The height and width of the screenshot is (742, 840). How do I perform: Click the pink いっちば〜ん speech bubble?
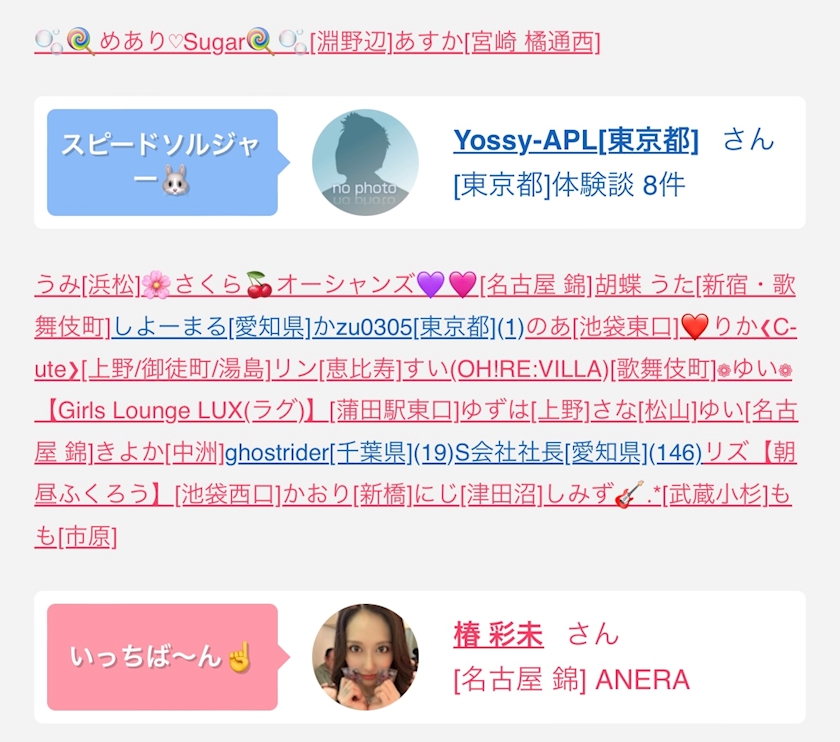[x=162, y=657]
